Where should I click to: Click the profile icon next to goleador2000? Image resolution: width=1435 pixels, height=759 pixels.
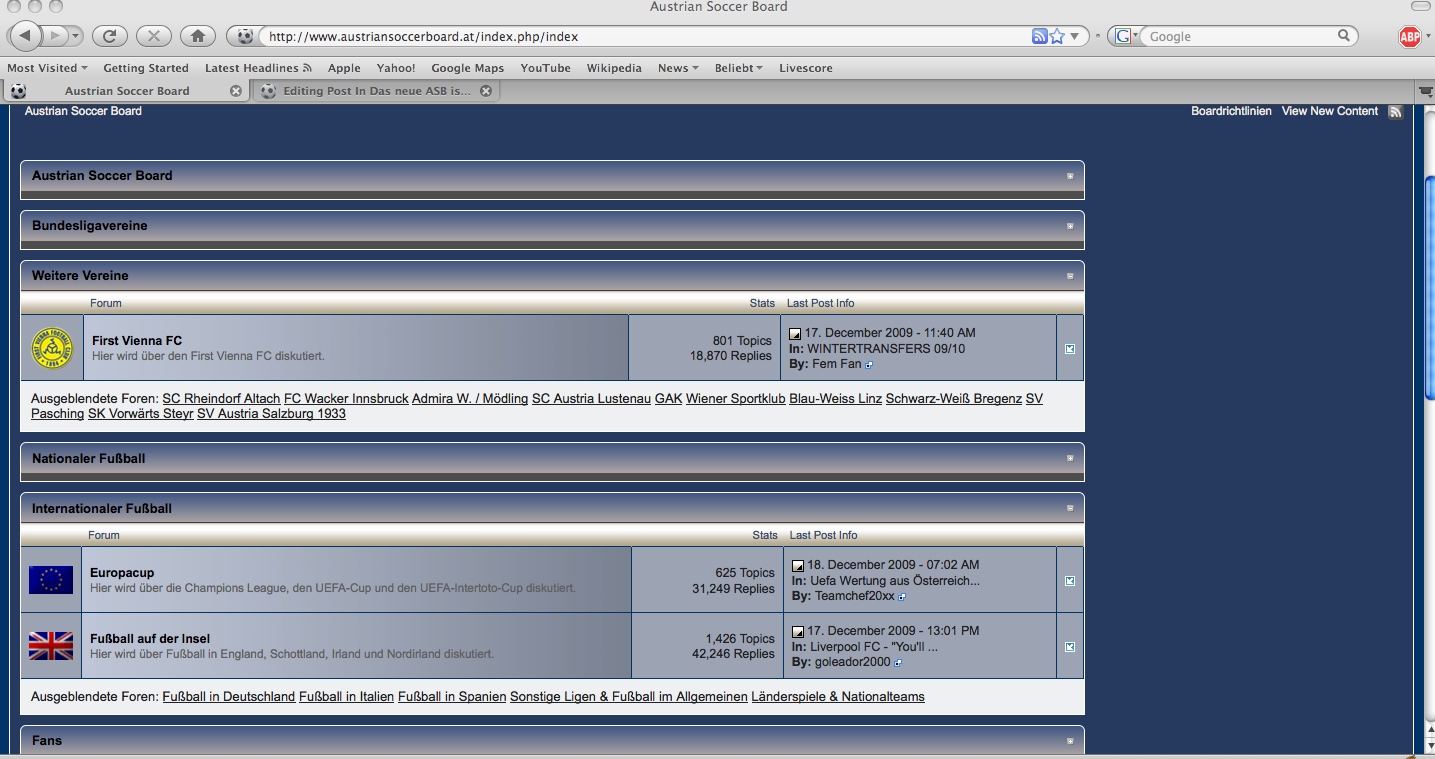click(x=897, y=663)
